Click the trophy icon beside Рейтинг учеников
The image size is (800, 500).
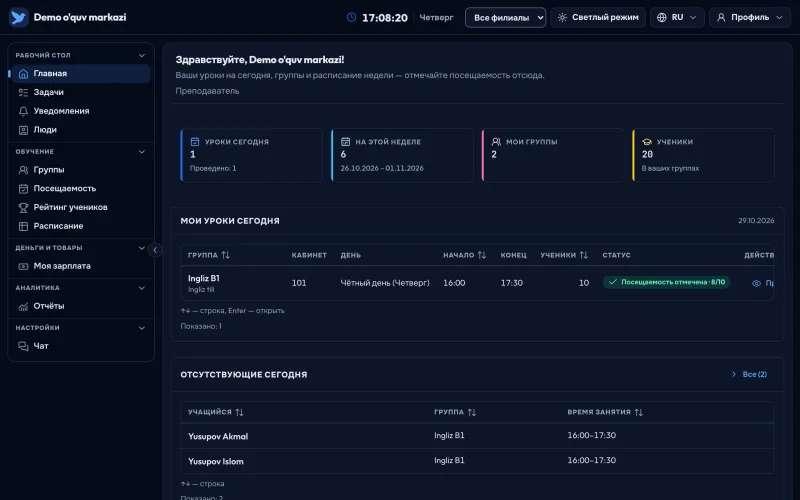[x=23, y=208]
